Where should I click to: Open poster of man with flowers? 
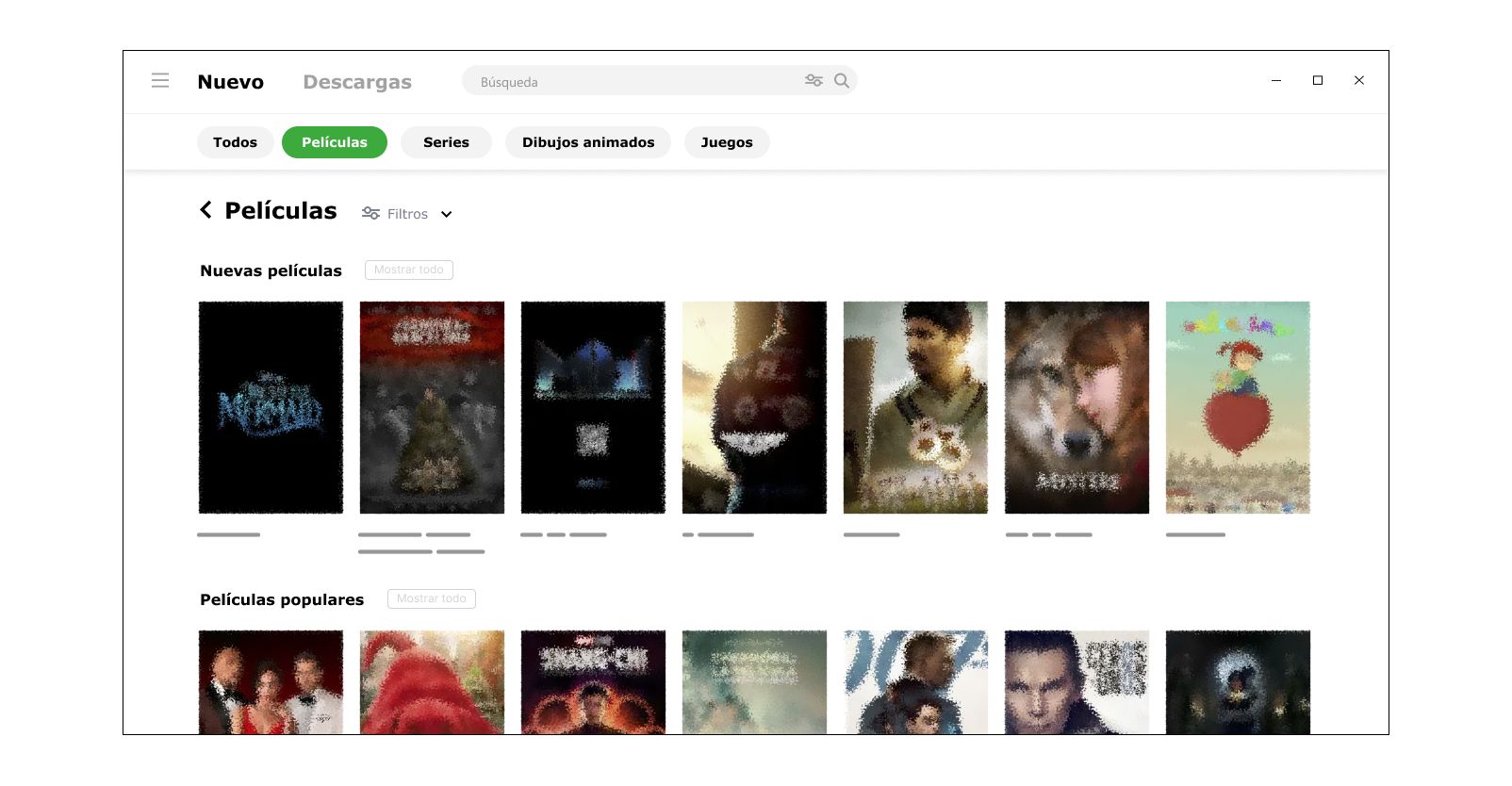point(915,407)
